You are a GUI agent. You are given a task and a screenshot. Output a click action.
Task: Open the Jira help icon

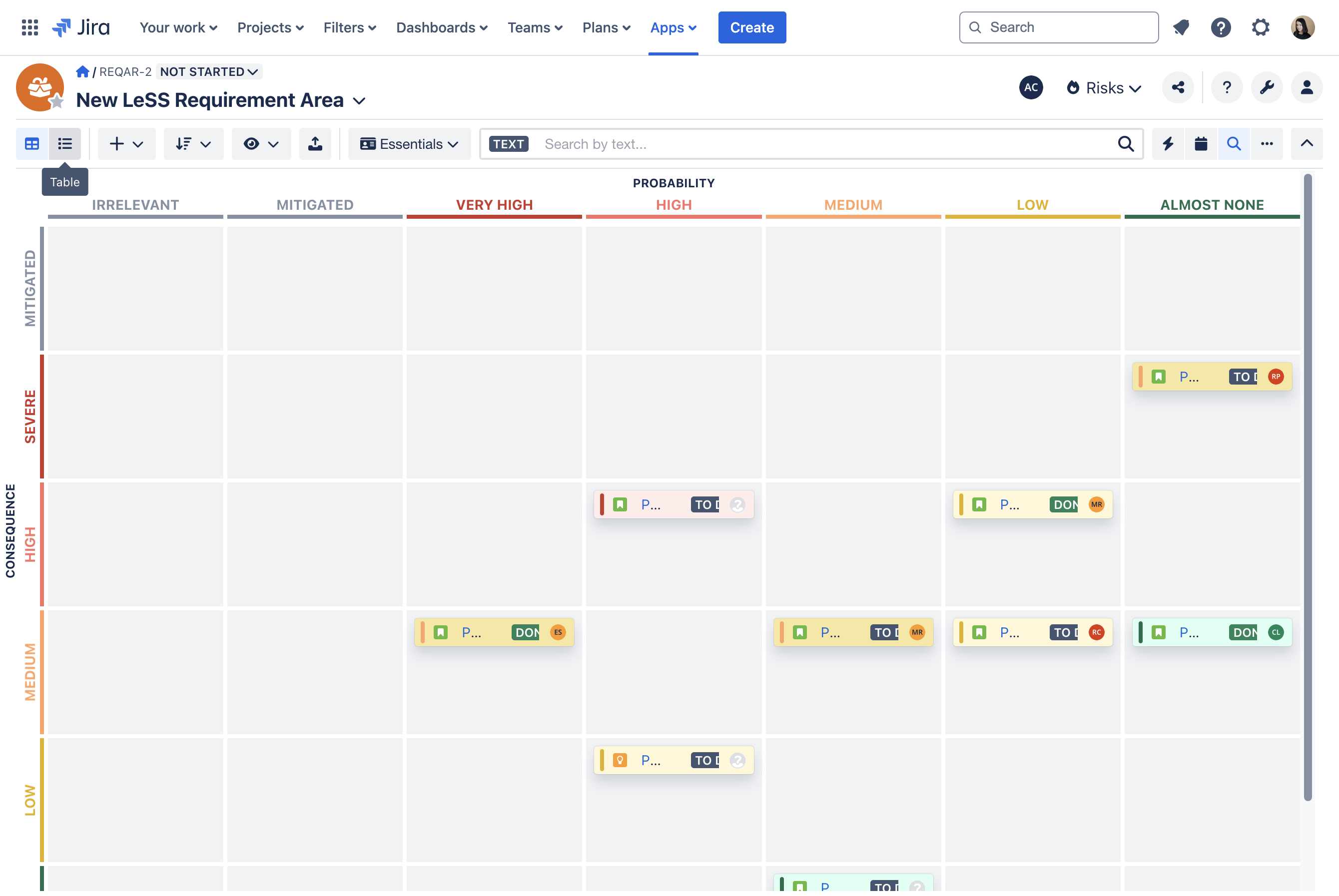(x=1221, y=27)
